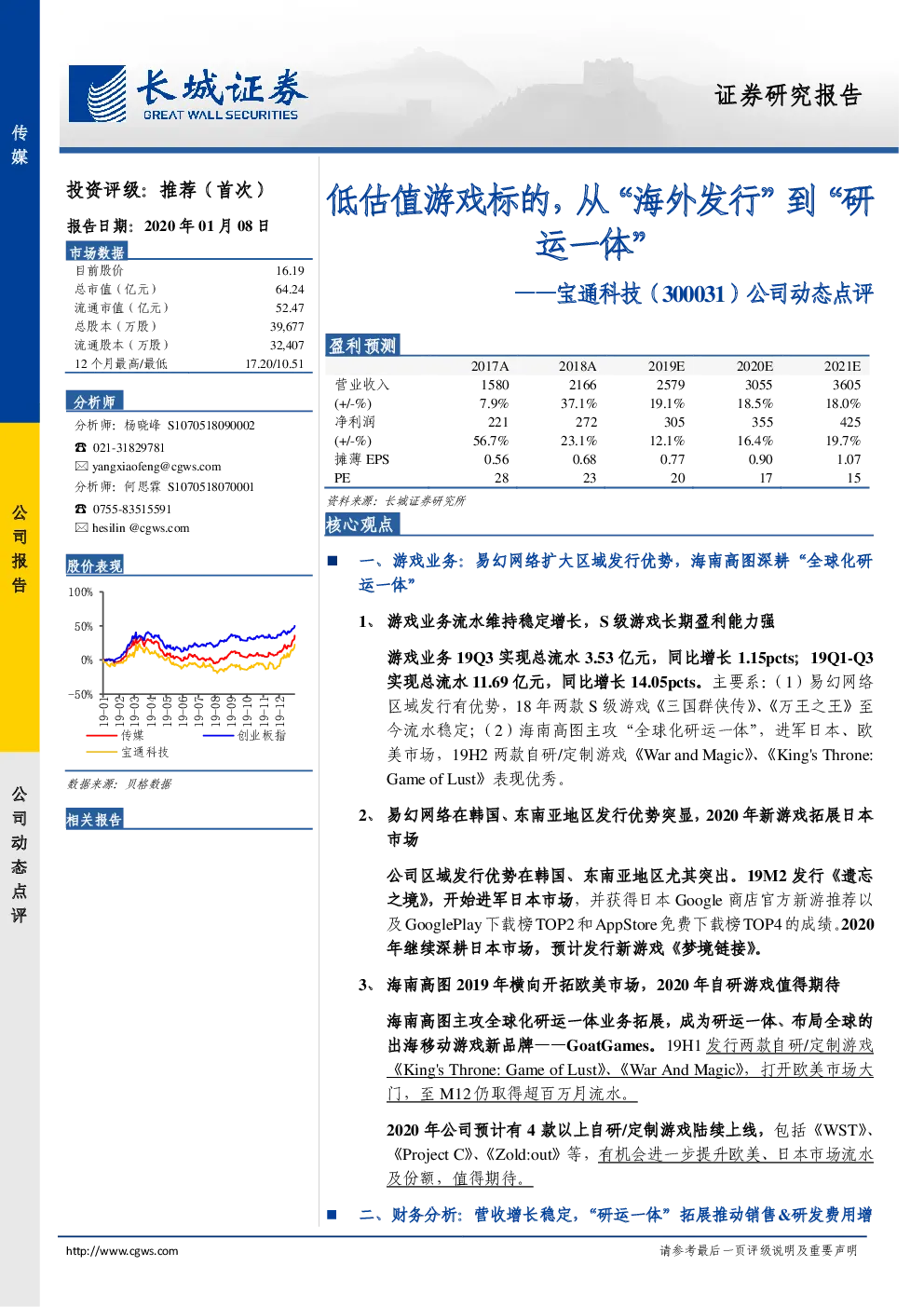Select net profit 2019E value 305
The height and width of the screenshot is (1307, 924).
point(674,422)
